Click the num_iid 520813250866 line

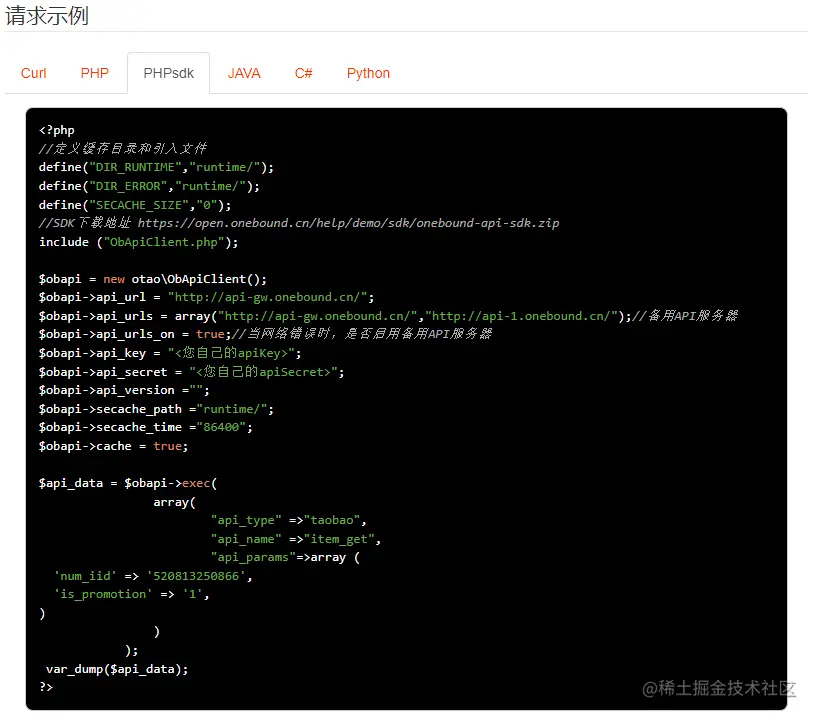click(x=153, y=576)
